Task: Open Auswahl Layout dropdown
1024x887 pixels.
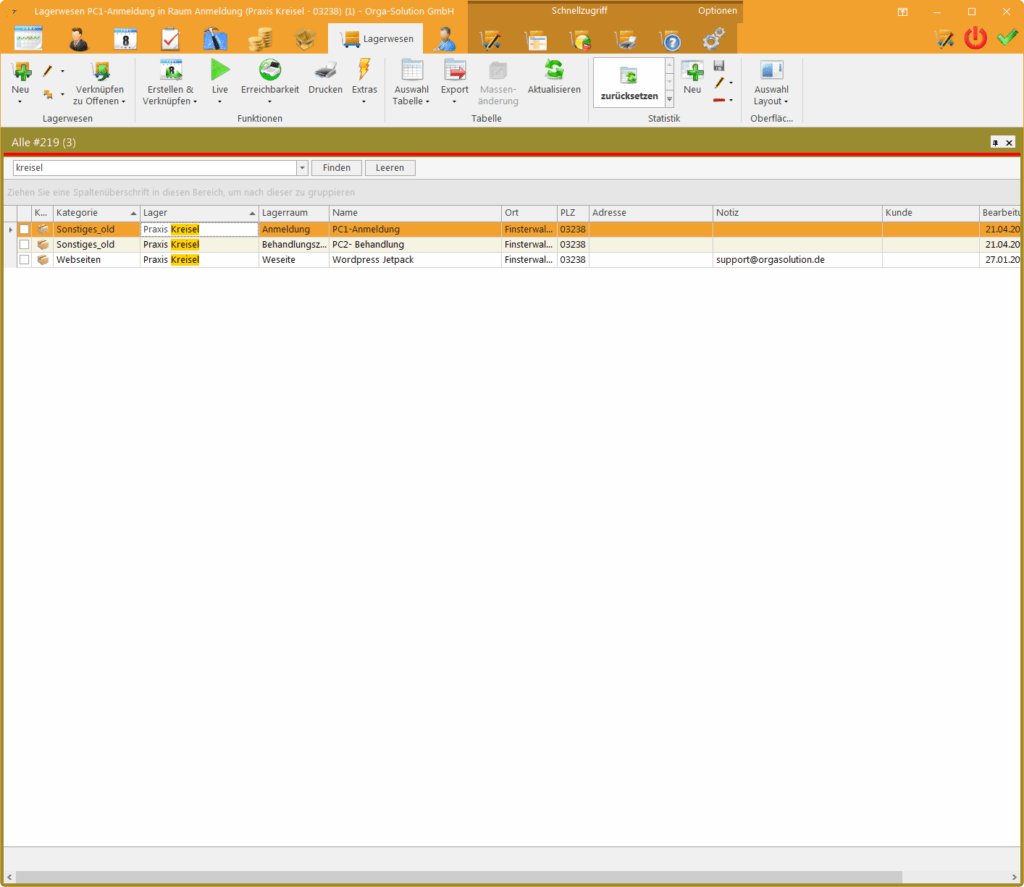Action: click(771, 95)
